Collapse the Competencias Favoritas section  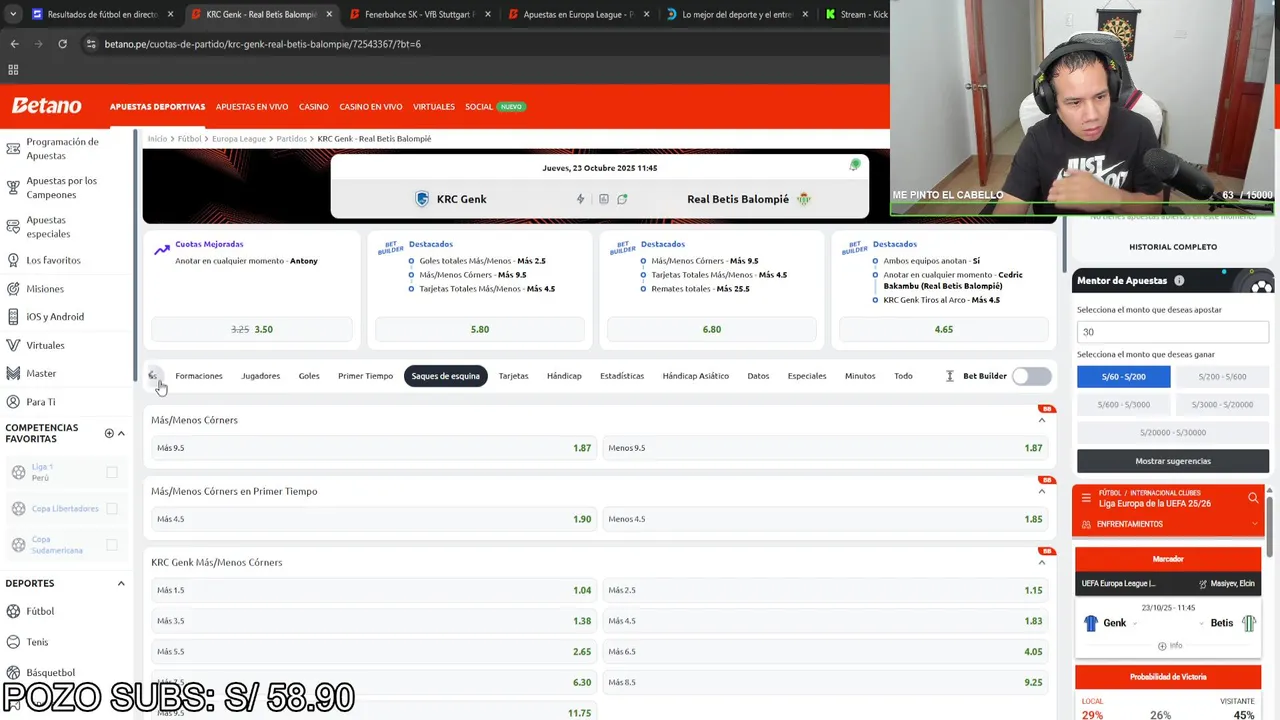(121, 433)
